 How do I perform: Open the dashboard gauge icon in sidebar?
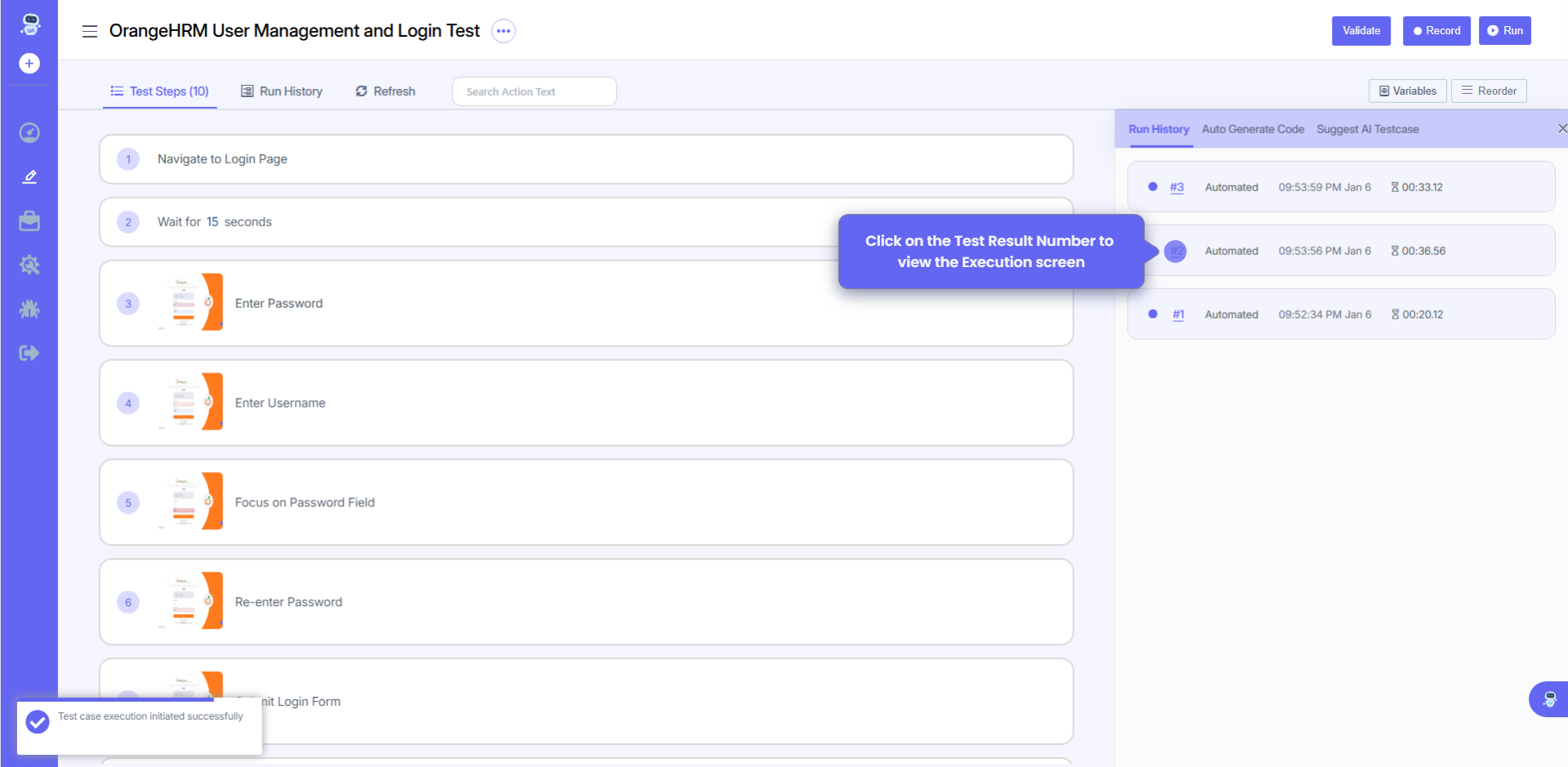(29, 132)
